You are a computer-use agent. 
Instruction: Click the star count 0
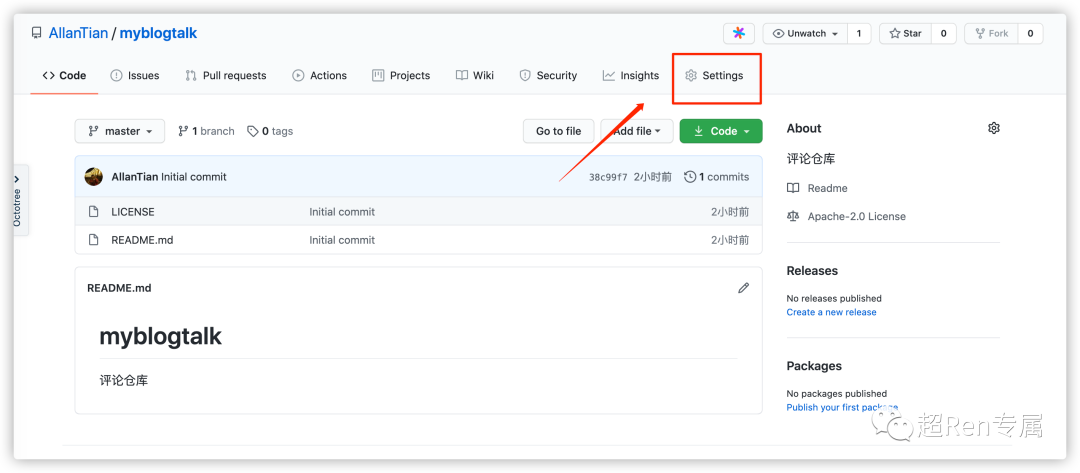[944, 33]
